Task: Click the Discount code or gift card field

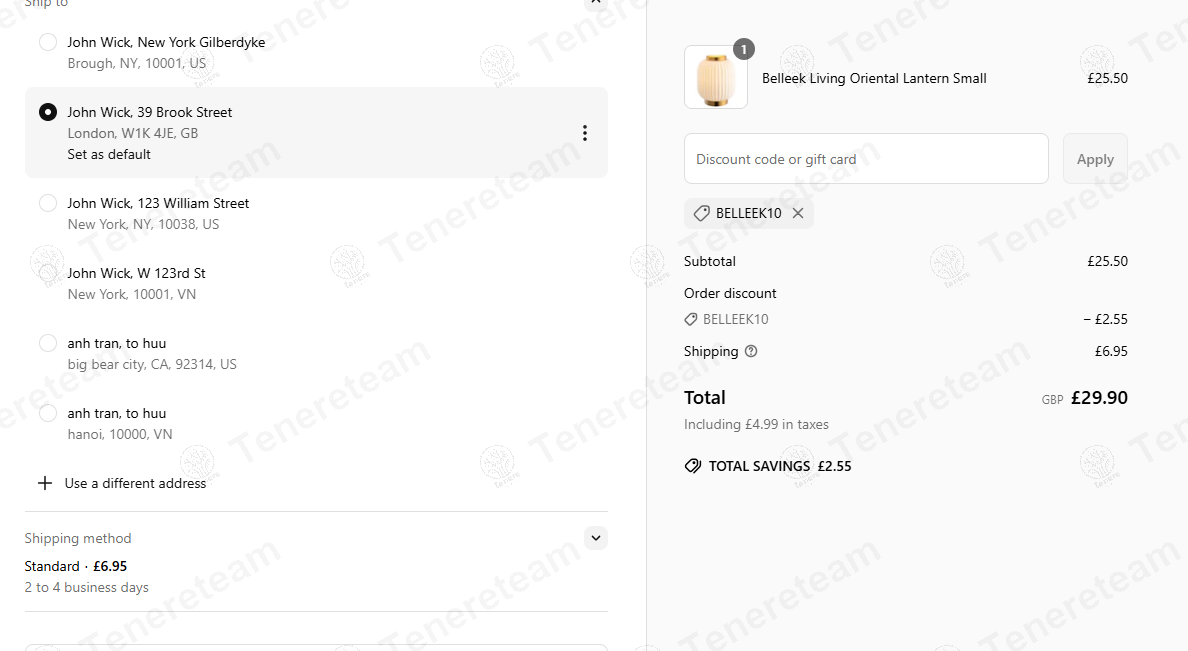Action: pyautogui.click(x=866, y=159)
